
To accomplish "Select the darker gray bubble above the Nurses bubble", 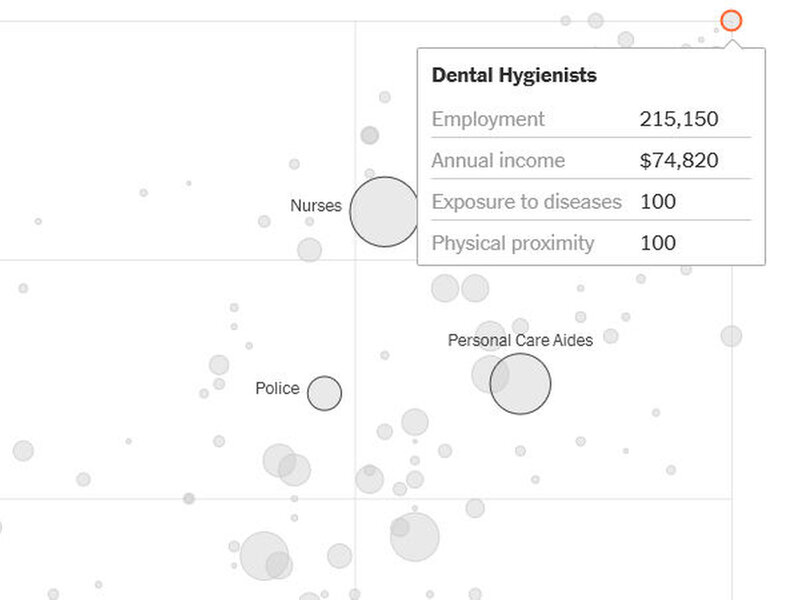I will [x=369, y=135].
